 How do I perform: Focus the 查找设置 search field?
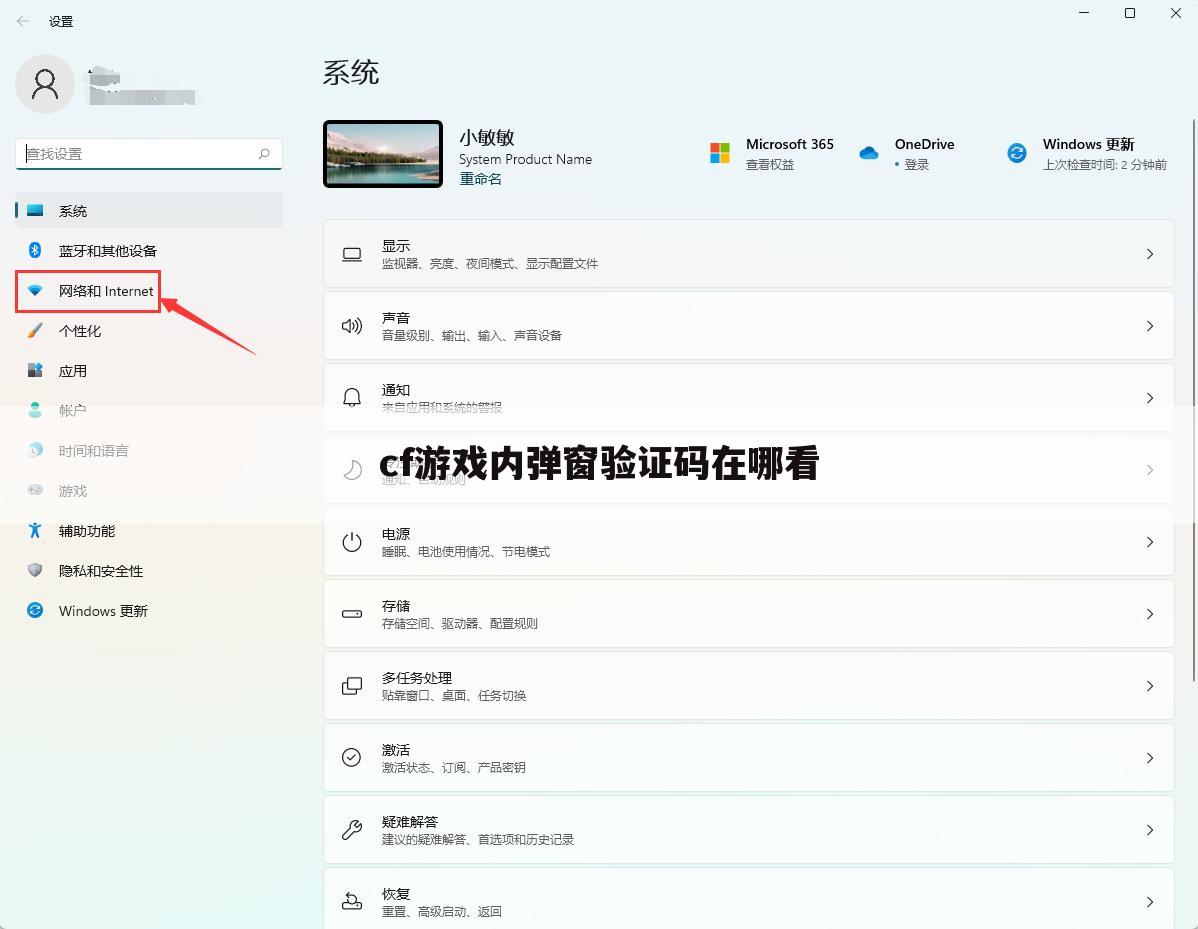149,154
